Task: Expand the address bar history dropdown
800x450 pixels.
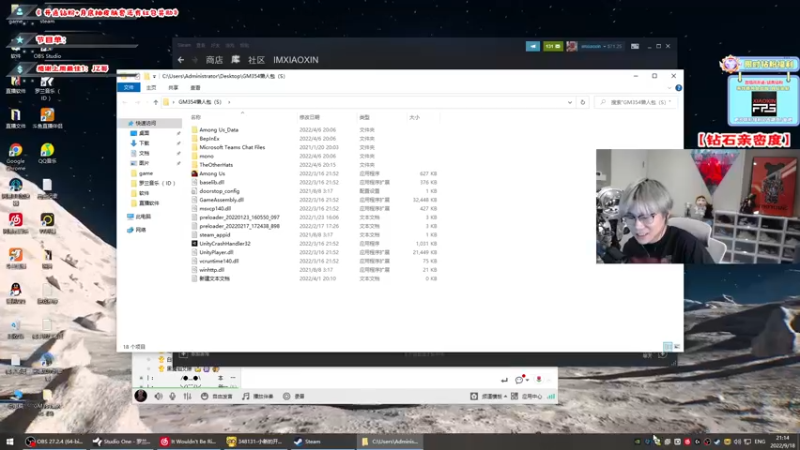Action: [570, 102]
